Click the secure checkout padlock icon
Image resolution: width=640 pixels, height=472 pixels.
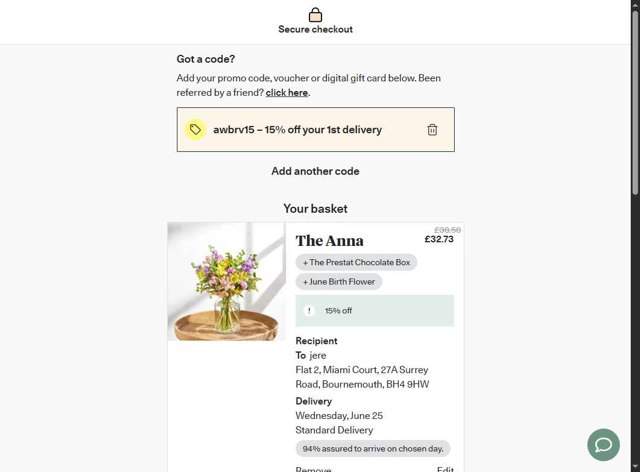click(315, 14)
